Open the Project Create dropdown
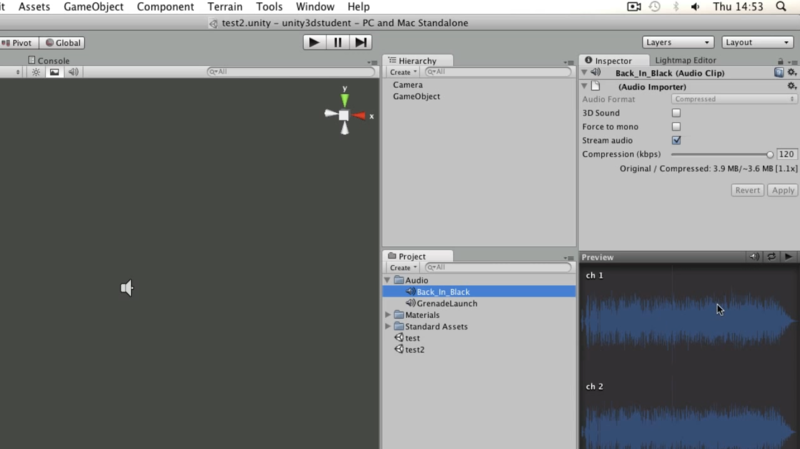800x449 pixels. pos(403,267)
